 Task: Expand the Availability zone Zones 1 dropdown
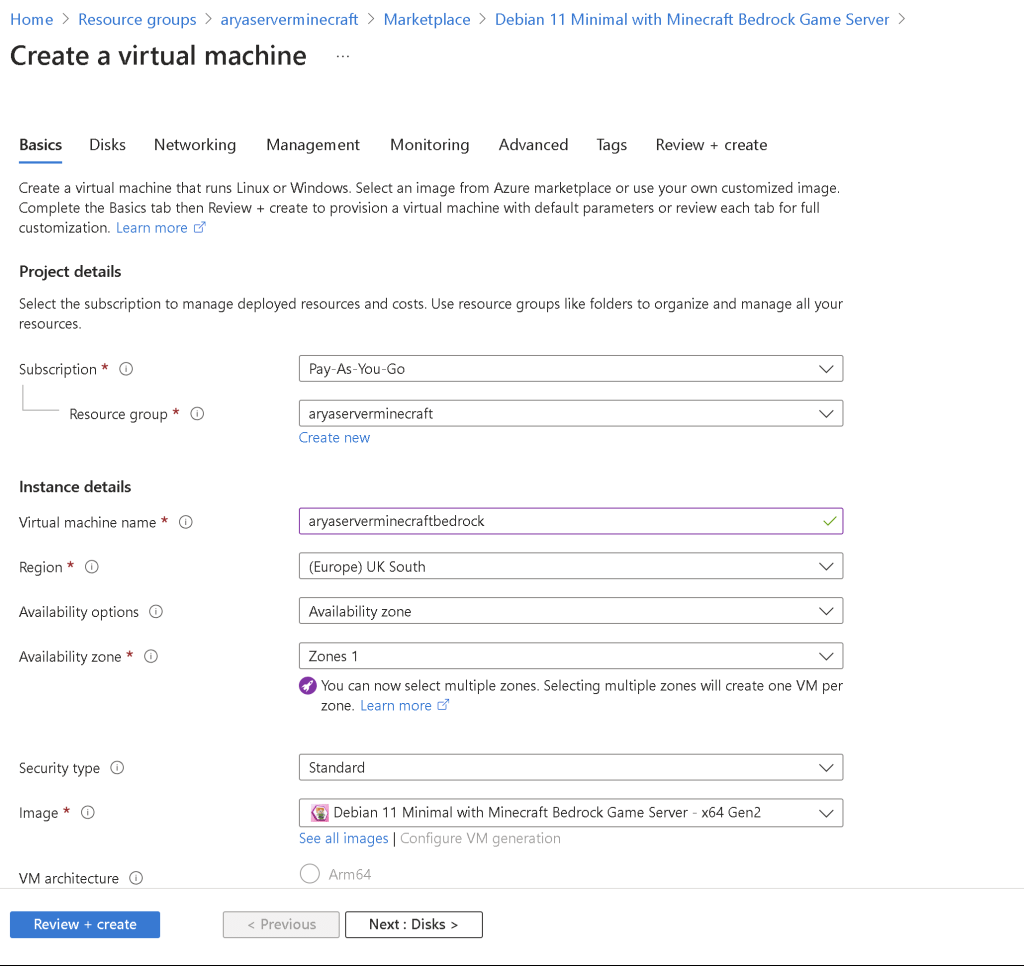point(571,656)
